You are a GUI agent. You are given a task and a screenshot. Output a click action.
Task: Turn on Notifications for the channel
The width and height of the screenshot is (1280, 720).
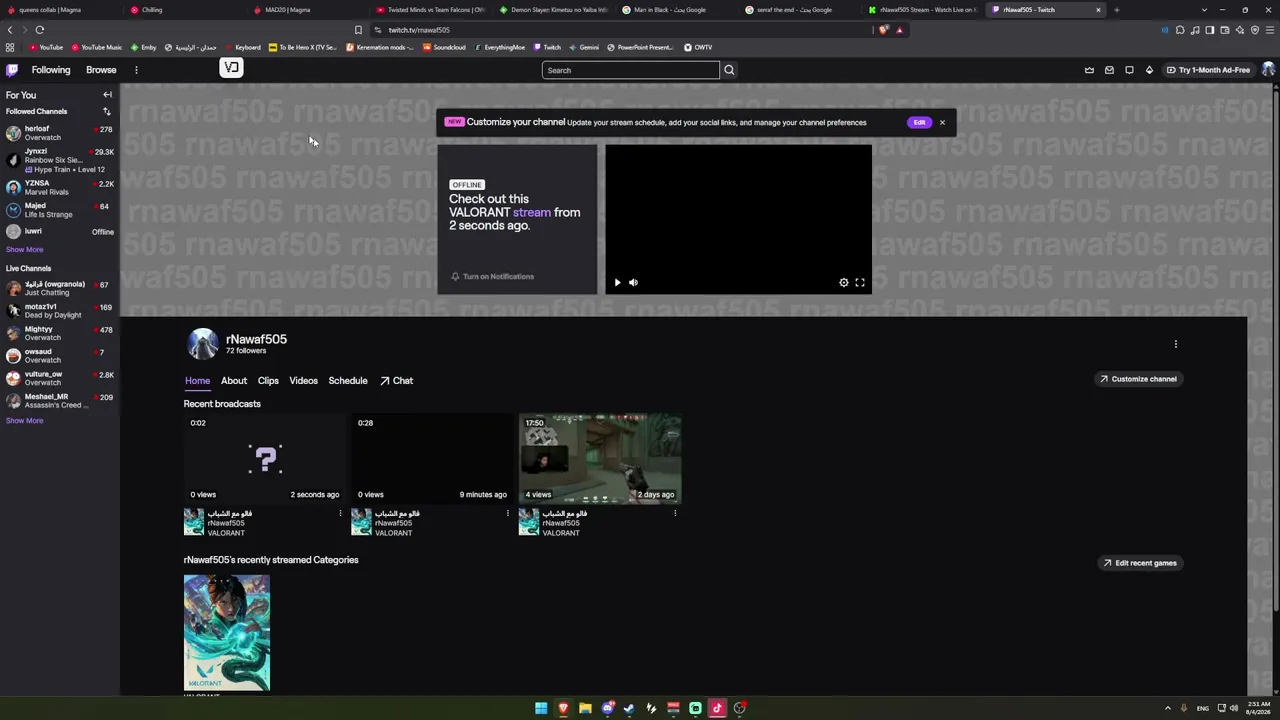pyautogui.click(x=492, y=276)
